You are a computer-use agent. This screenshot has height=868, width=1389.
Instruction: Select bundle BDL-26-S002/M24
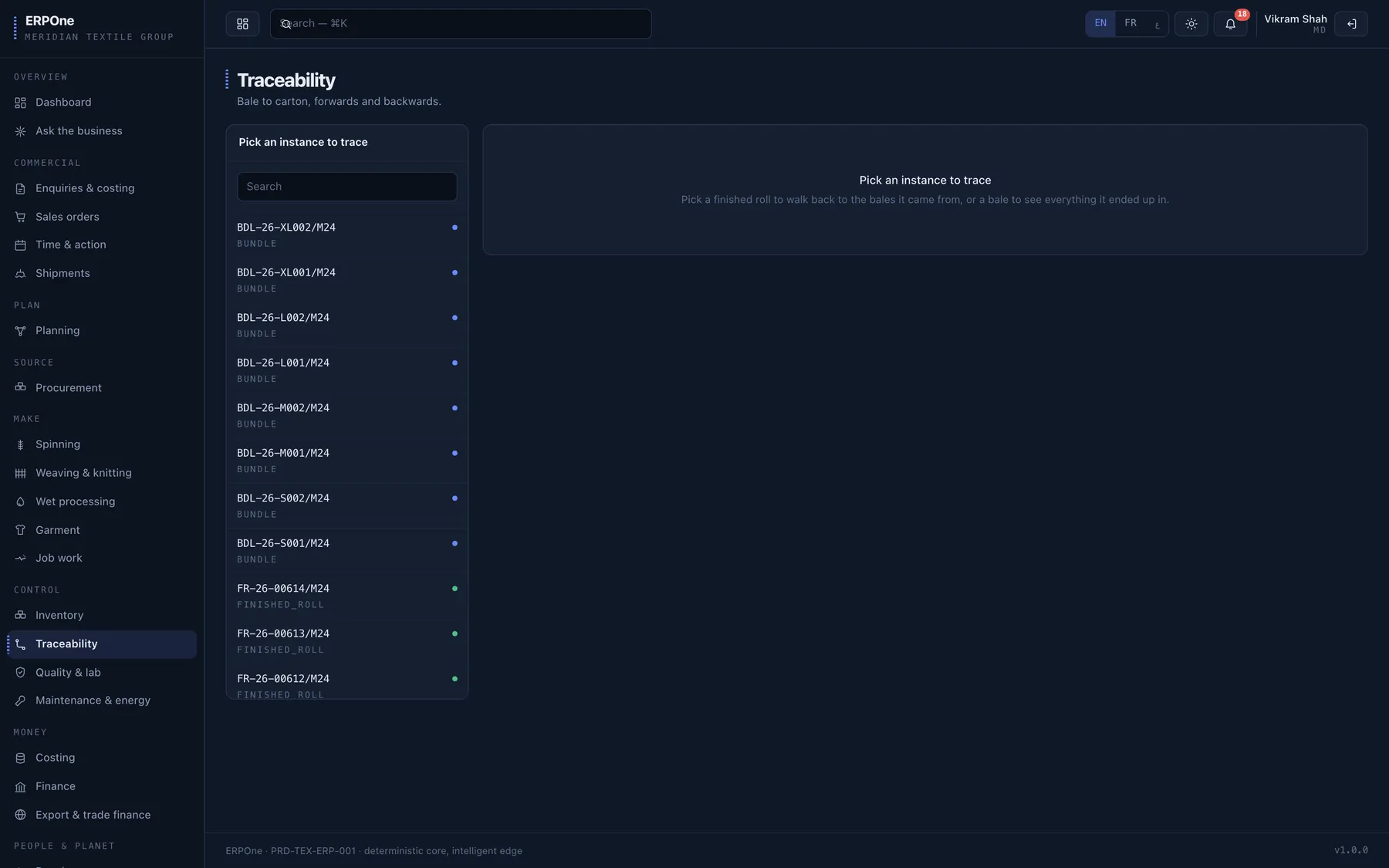[x=346, y=505]
